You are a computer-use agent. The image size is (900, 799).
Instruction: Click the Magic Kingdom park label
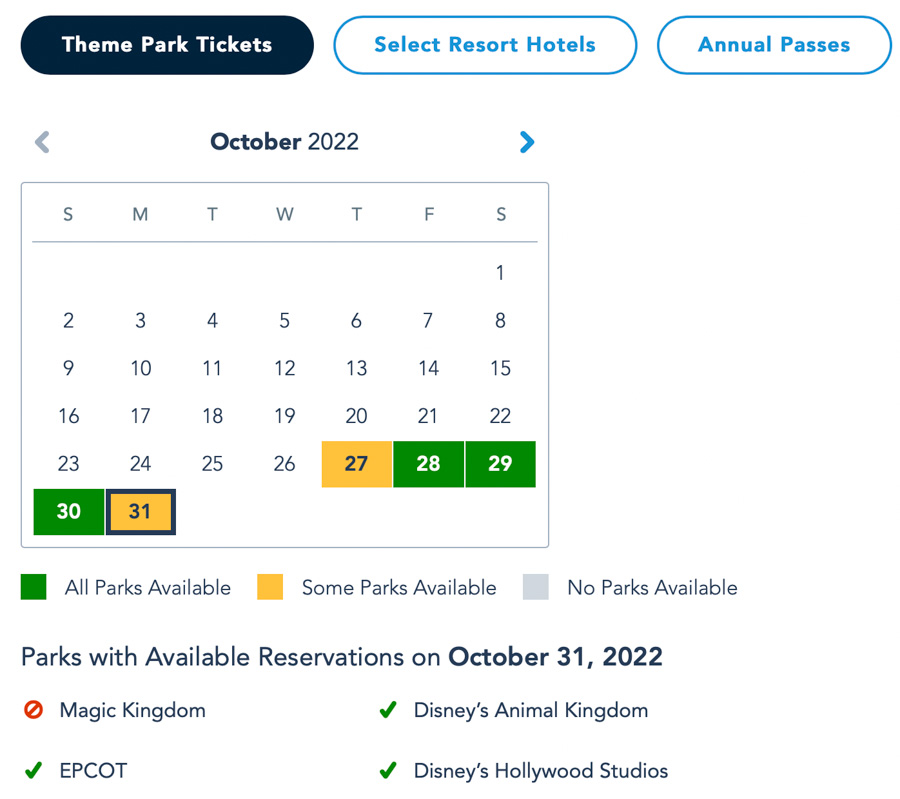tap(132, 711)
